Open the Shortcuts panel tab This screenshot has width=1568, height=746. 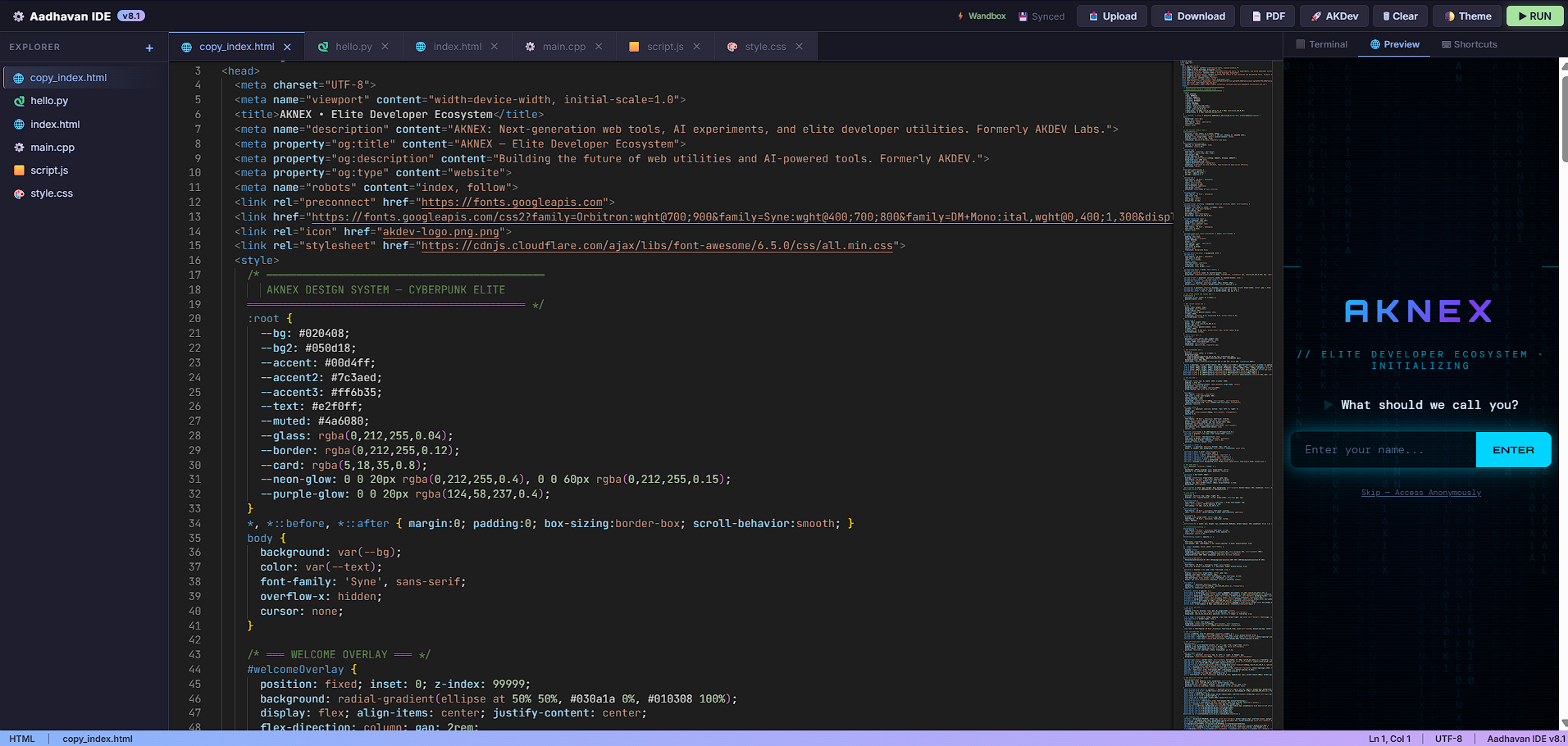tap(1470, 44)
